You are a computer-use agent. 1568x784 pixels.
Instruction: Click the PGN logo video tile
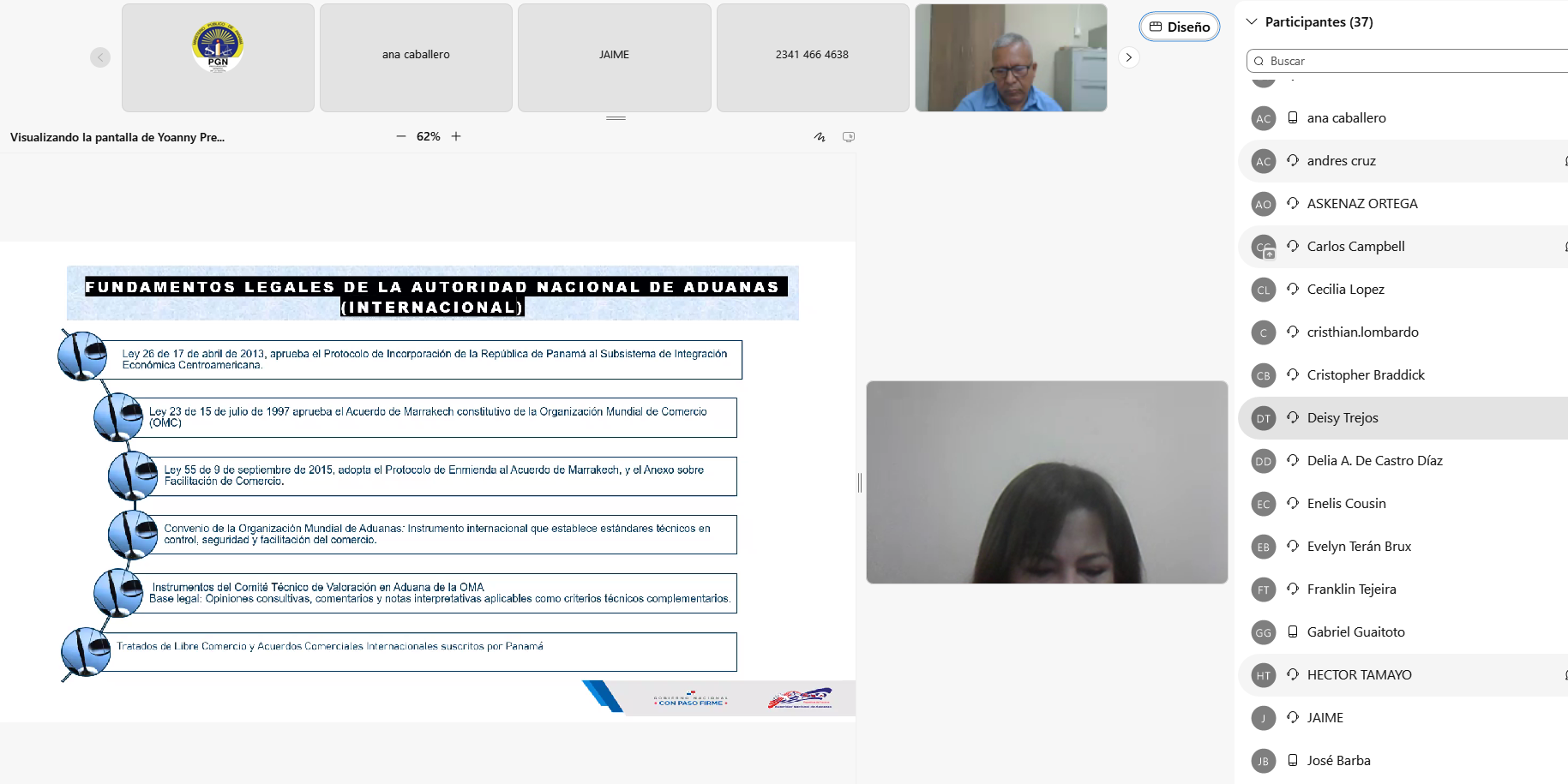(x=218, y=57)
